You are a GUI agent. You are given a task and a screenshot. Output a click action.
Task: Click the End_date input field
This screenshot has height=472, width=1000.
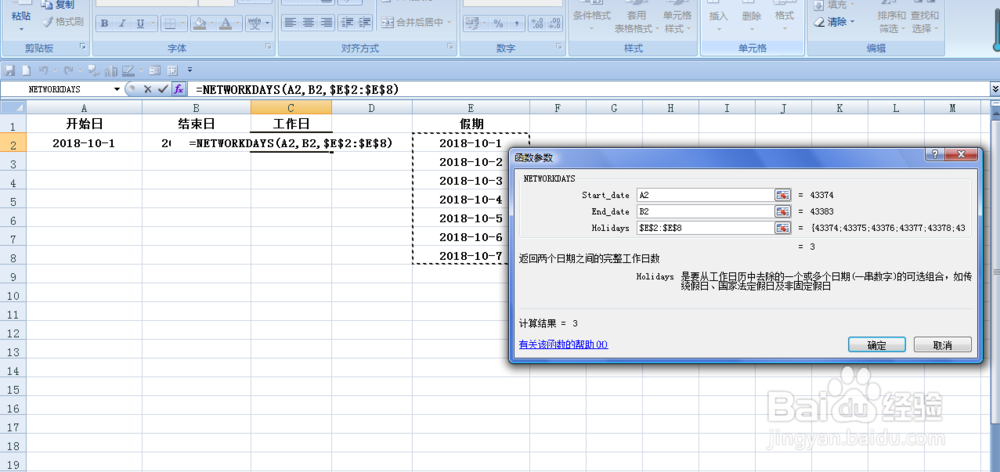tap(705, 212)
